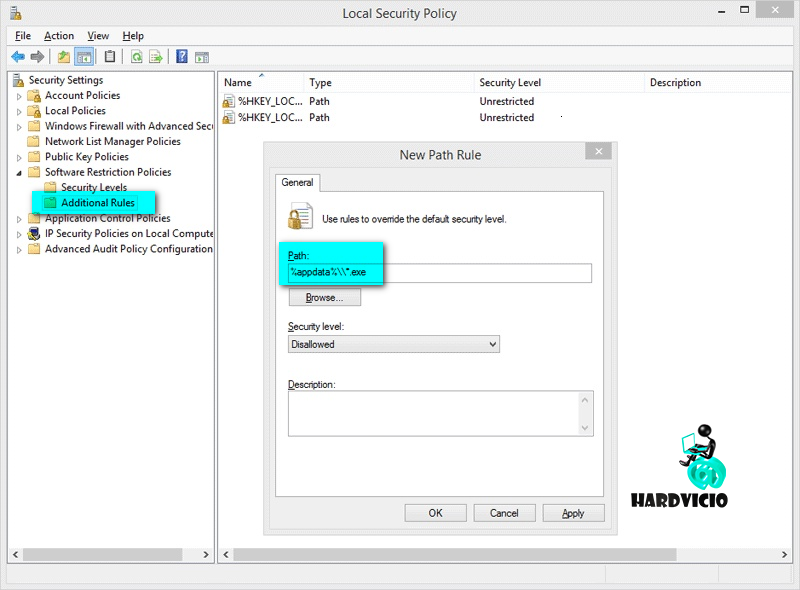Click the Up one level folder icon
The width and height of the screenshot is (800, 590).
[64, 57]
